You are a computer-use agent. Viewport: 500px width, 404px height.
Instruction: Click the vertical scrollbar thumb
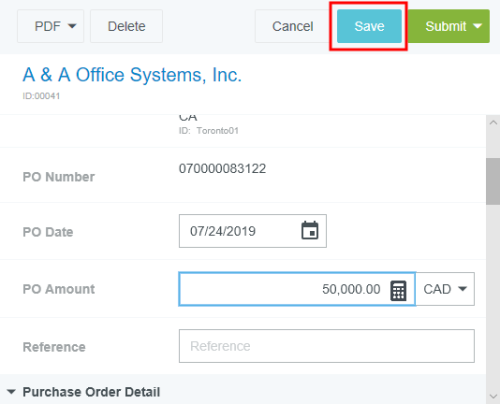493,181
